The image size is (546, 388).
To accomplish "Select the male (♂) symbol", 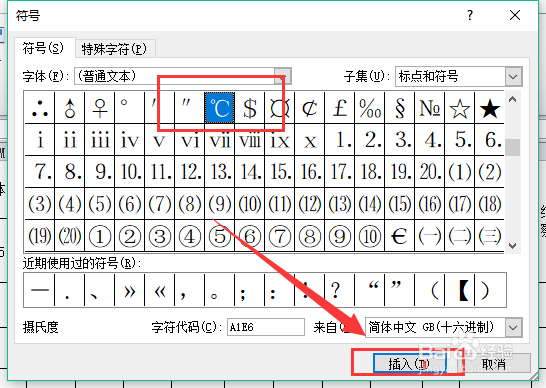I will point(70,108).
